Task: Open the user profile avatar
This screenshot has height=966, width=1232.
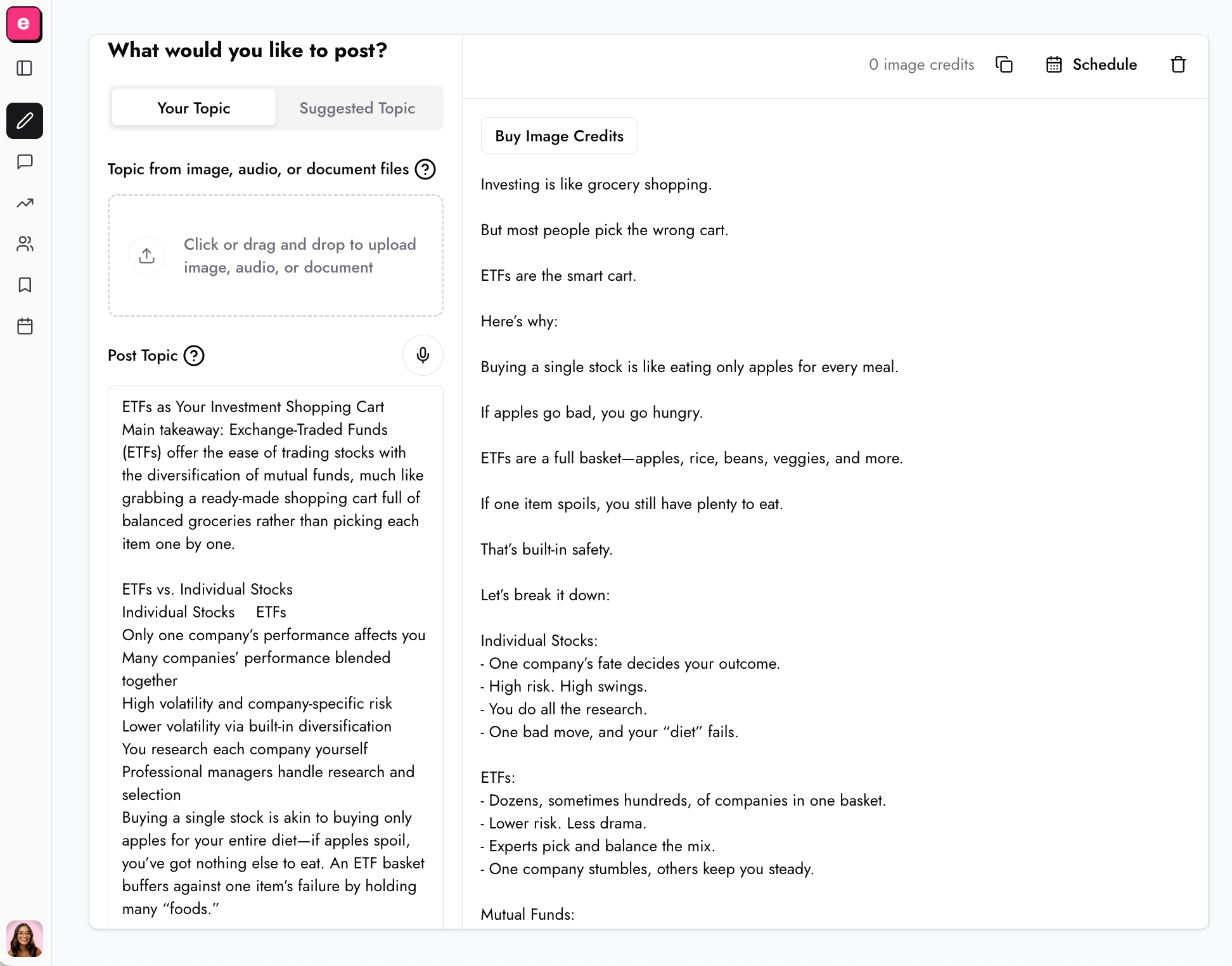Action: [x=25, y=939]
